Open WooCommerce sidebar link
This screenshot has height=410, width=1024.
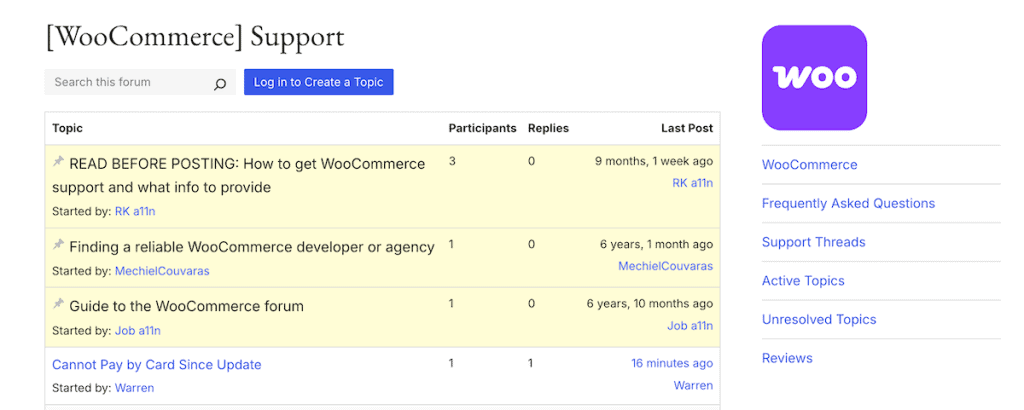(809, 165)
